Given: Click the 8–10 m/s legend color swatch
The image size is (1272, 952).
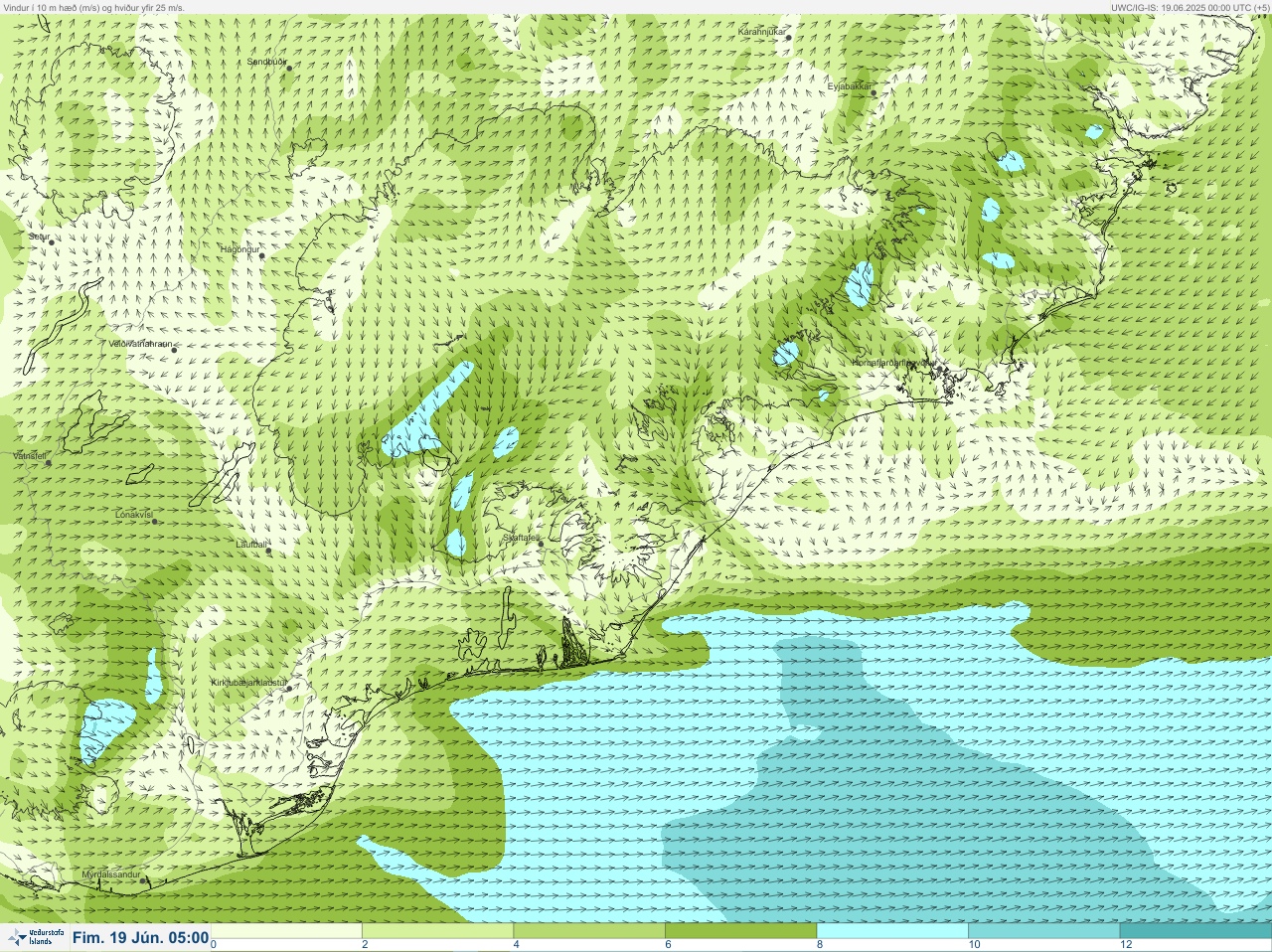Looking at the screenshot, I should (892, 931).
